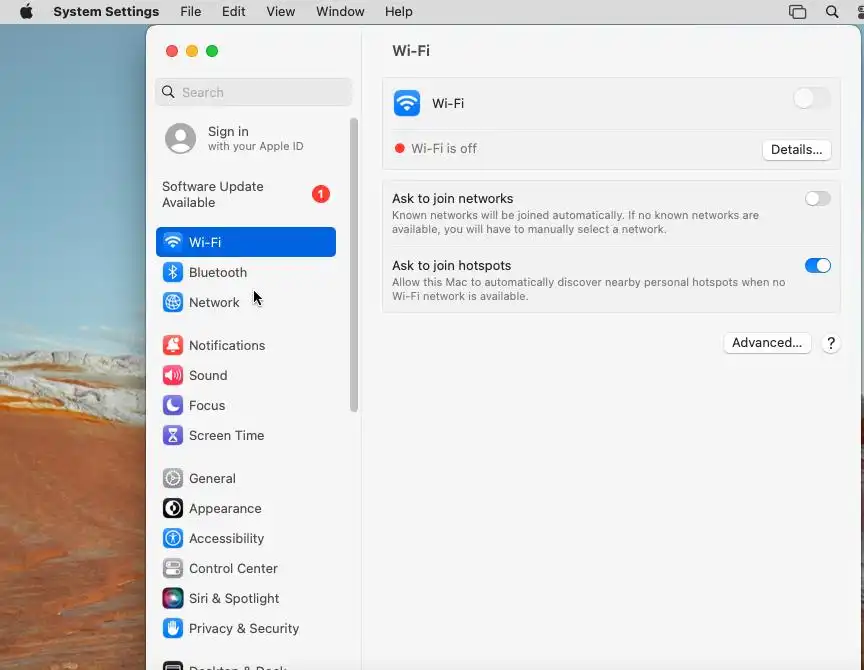Open the Advanced… Wi-Fi options
Viewport: 864px width, 670px height.
(767, 343)
